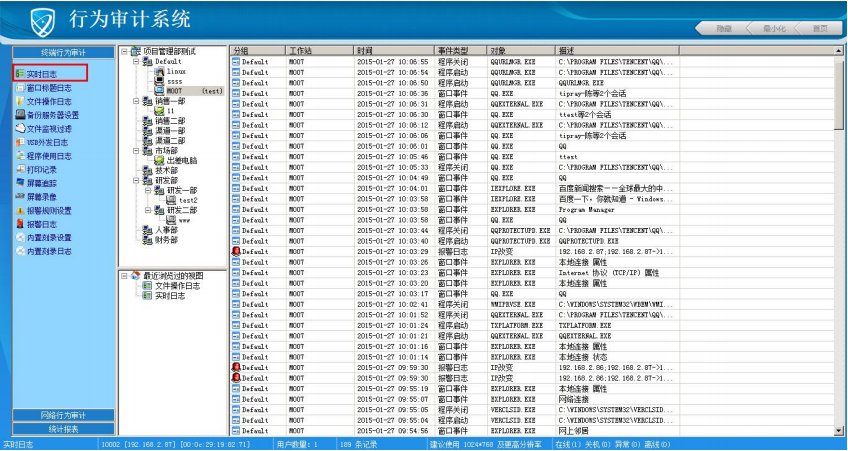Select the 渠道二部 department in tree
Viewport: 848px width, 451px height.
[x=170, y=141]
